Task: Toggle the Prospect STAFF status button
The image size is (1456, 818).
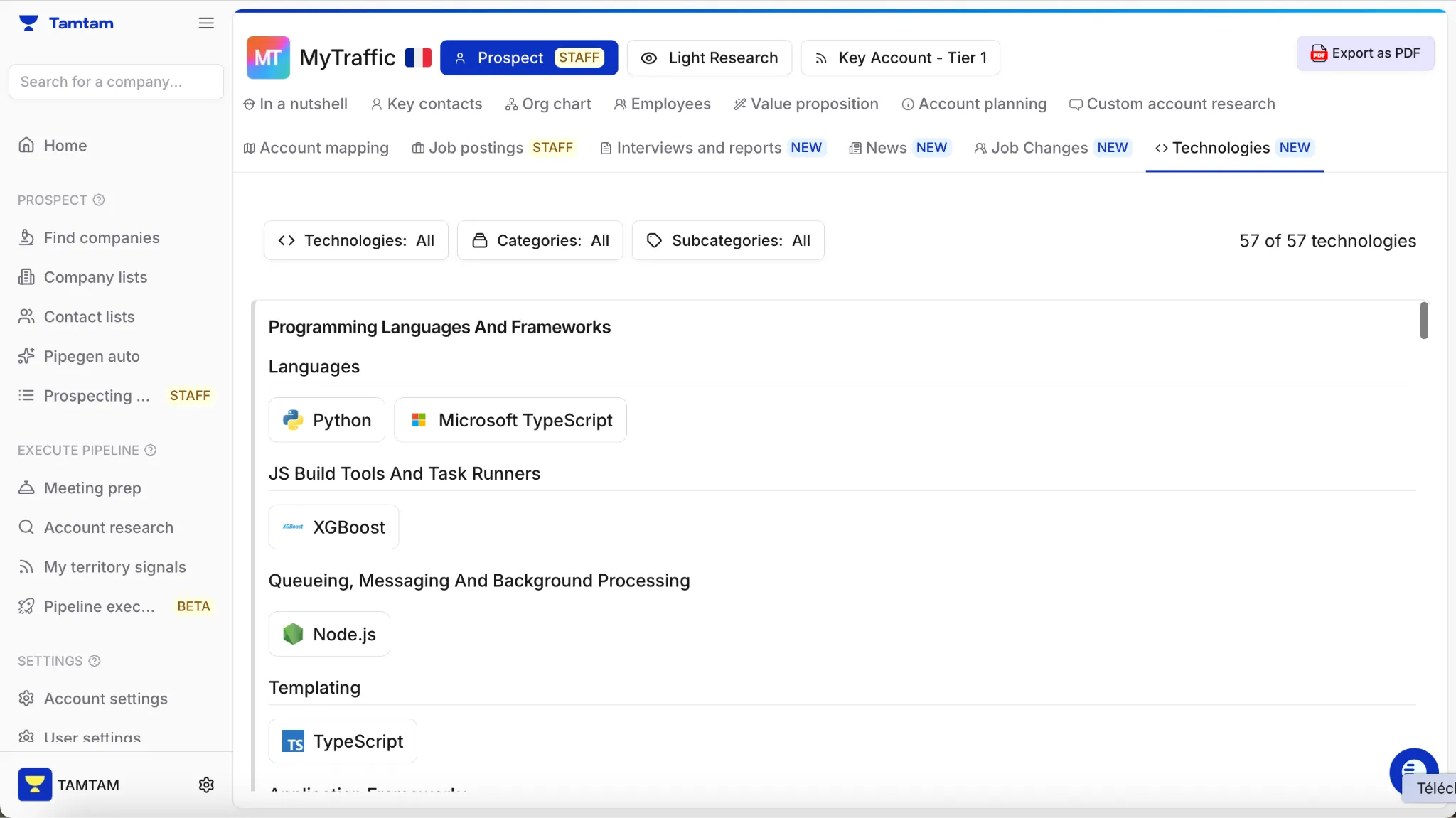Action: pyautogui.click(x=528, y=58)
